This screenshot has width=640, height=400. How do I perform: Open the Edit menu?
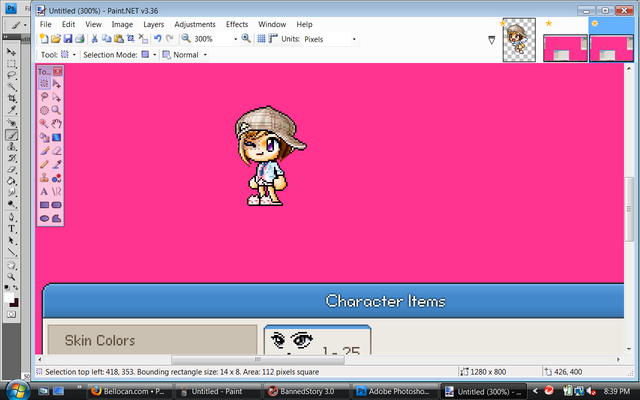(68, 24)
